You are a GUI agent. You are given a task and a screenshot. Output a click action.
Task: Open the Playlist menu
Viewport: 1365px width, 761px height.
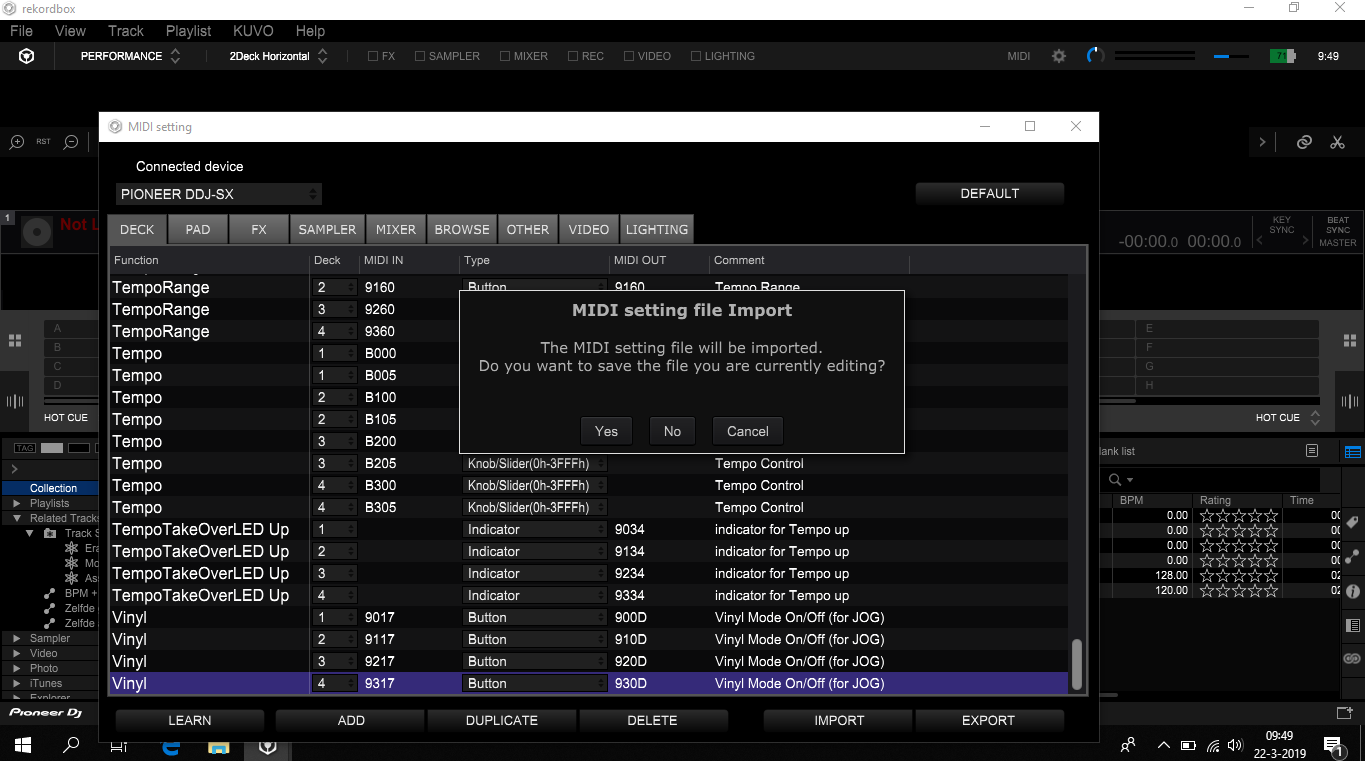click(x=188, y=31)
